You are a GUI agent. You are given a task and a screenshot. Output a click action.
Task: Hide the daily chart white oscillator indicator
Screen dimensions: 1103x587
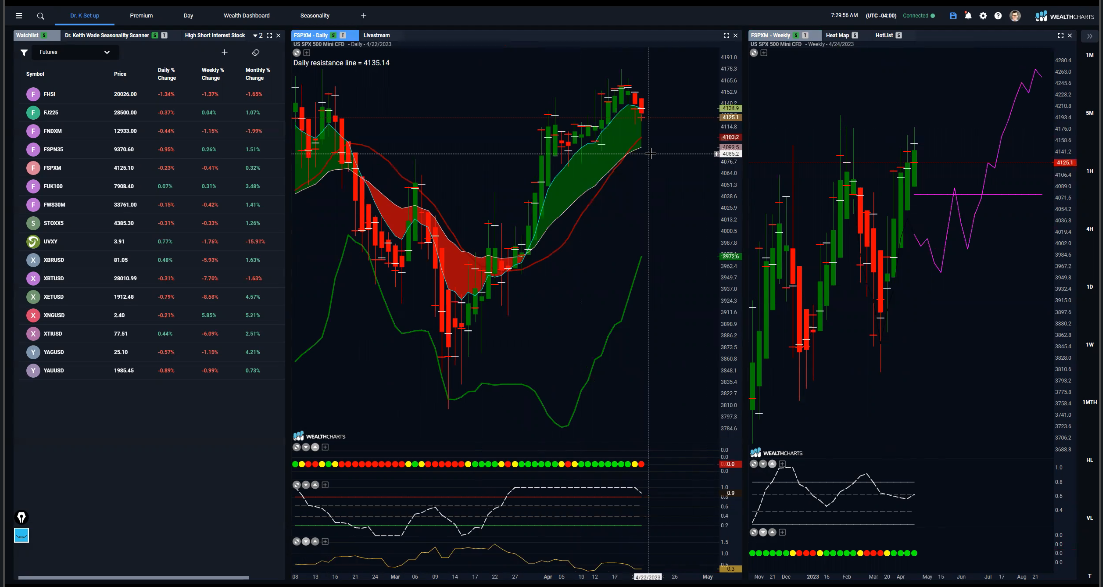coord(297,485)
